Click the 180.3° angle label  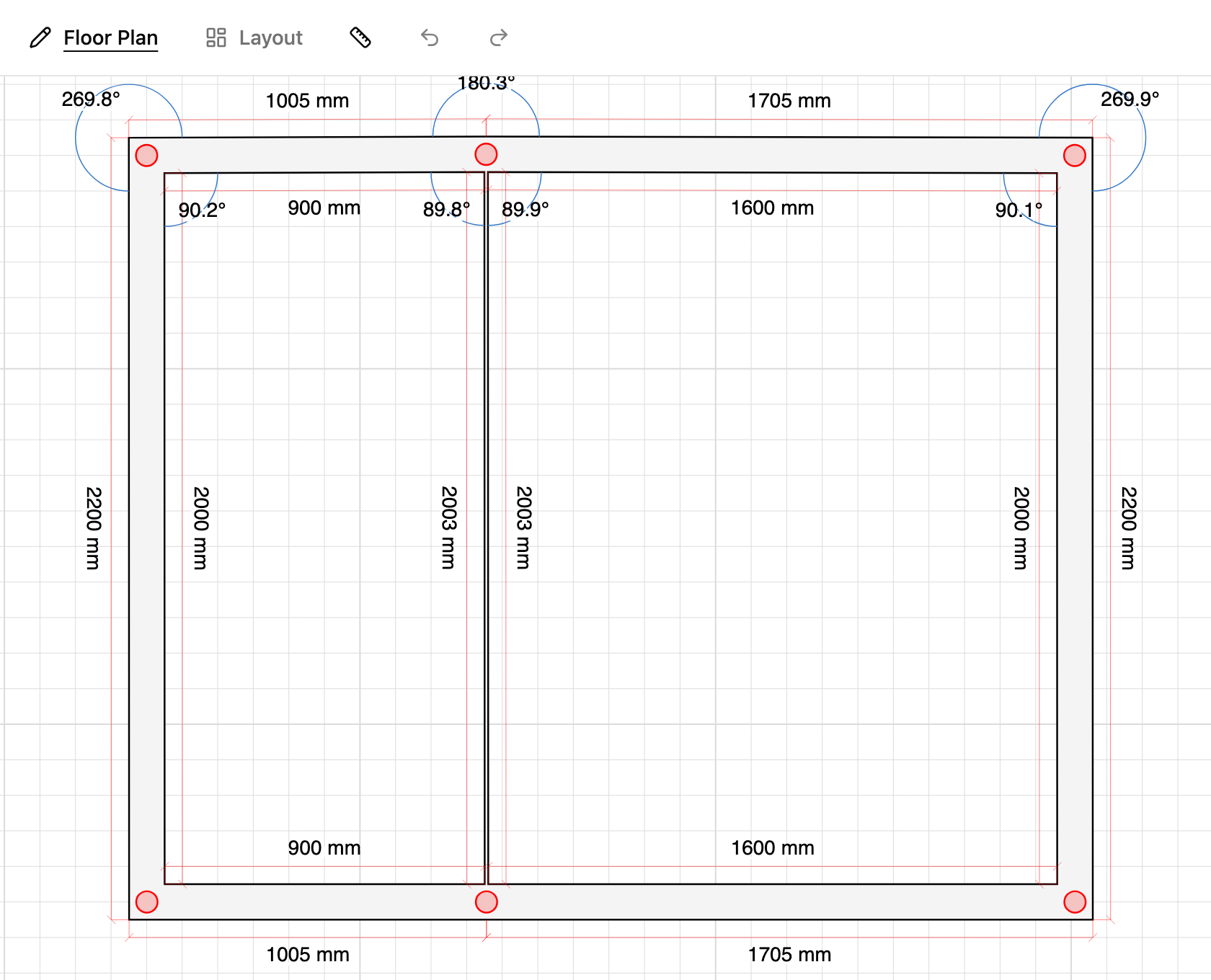click(x=487, y=84)
